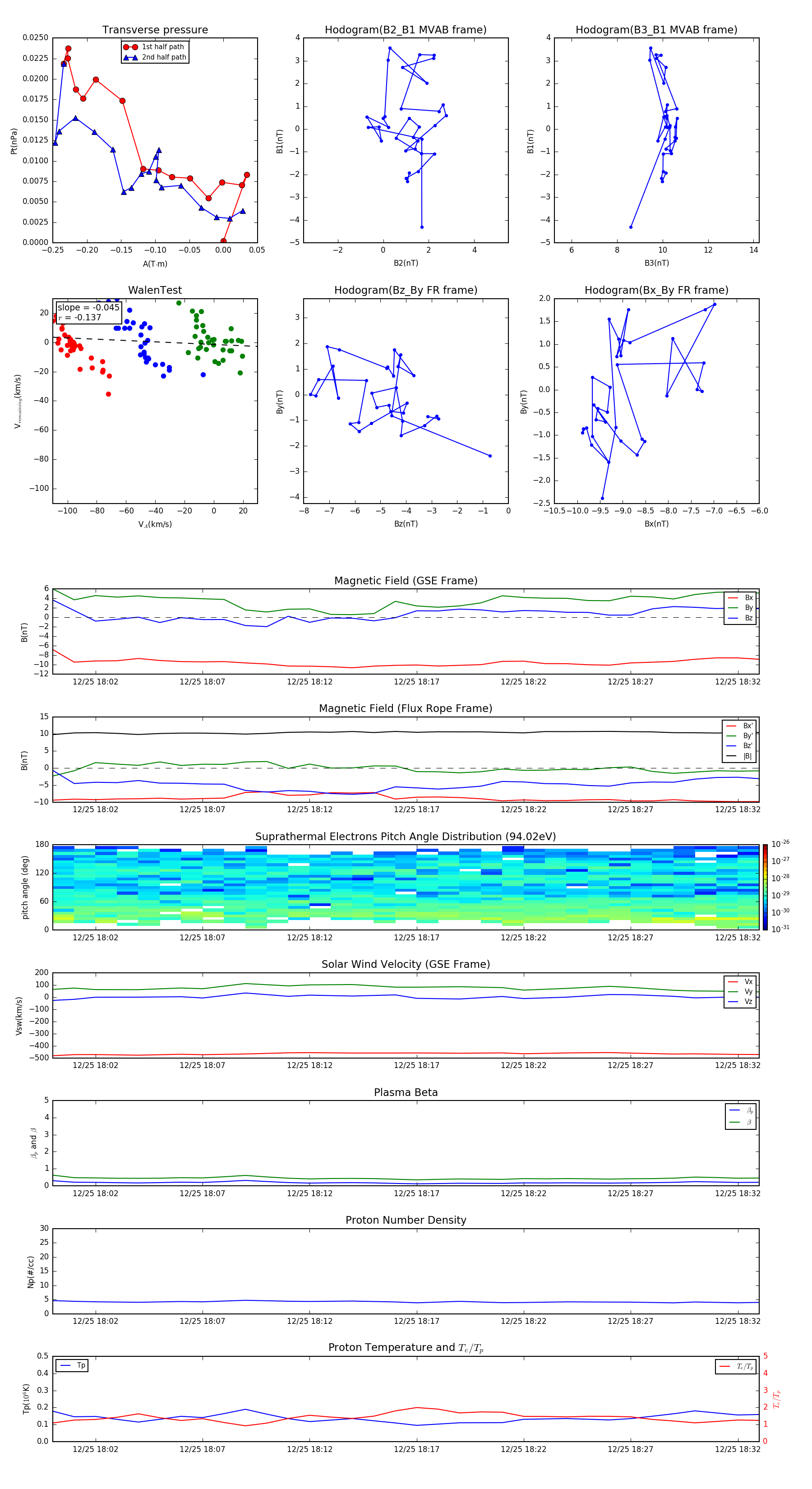
Task: Click the |B| entry in Flux Rope legend
Action: (739, 756)
